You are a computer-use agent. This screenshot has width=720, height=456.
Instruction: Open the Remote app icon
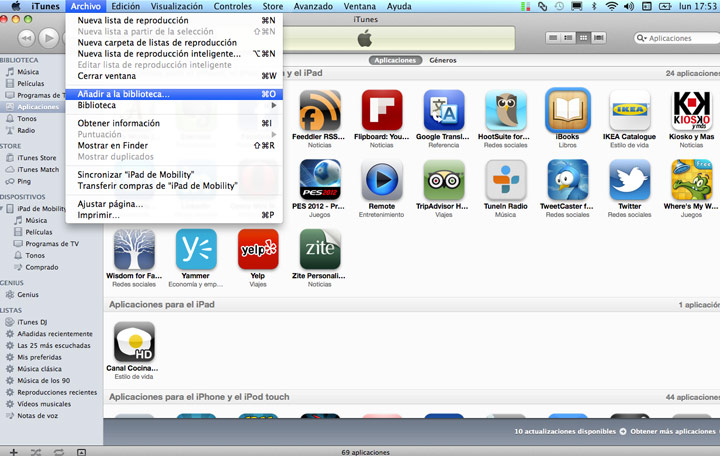point(381,180)
